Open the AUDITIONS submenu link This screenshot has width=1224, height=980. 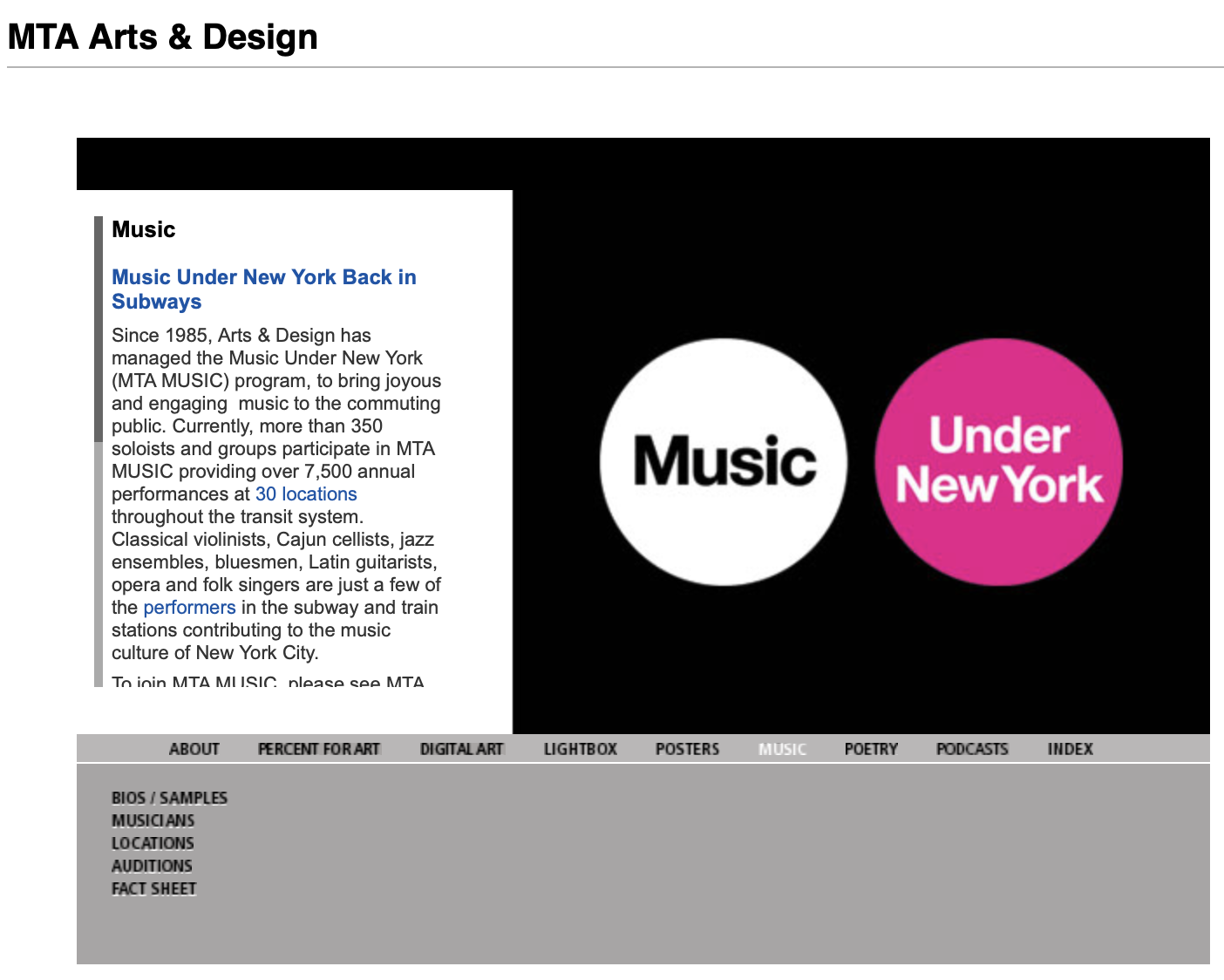152,866
